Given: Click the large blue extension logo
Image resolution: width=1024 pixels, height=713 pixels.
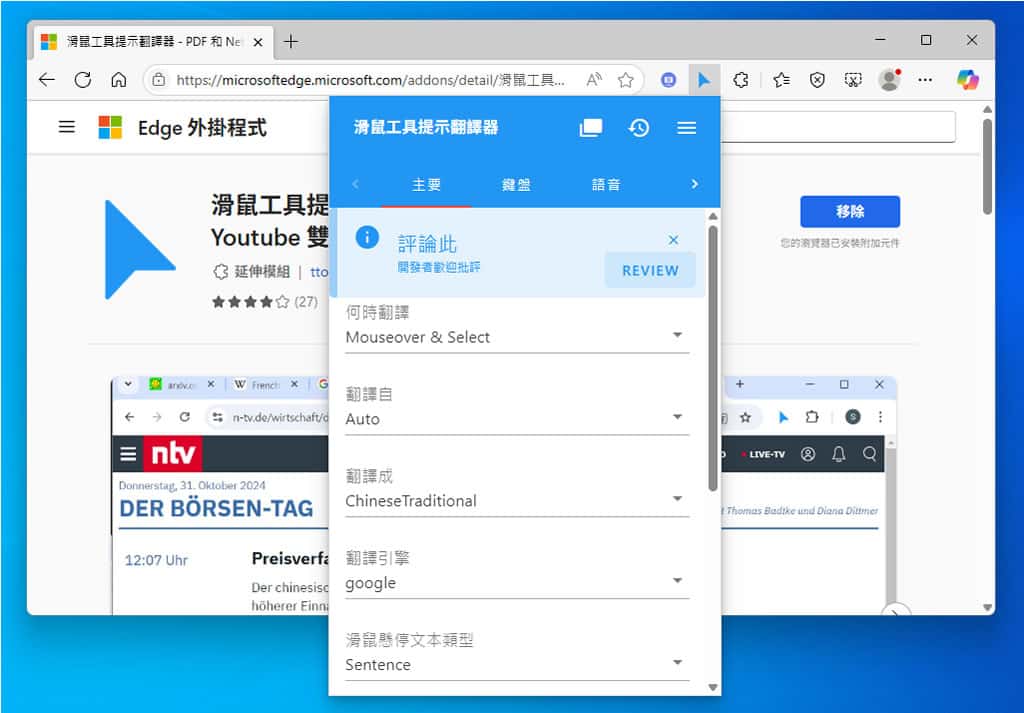Looking at the screenshot, I should (x=140, y=249).
